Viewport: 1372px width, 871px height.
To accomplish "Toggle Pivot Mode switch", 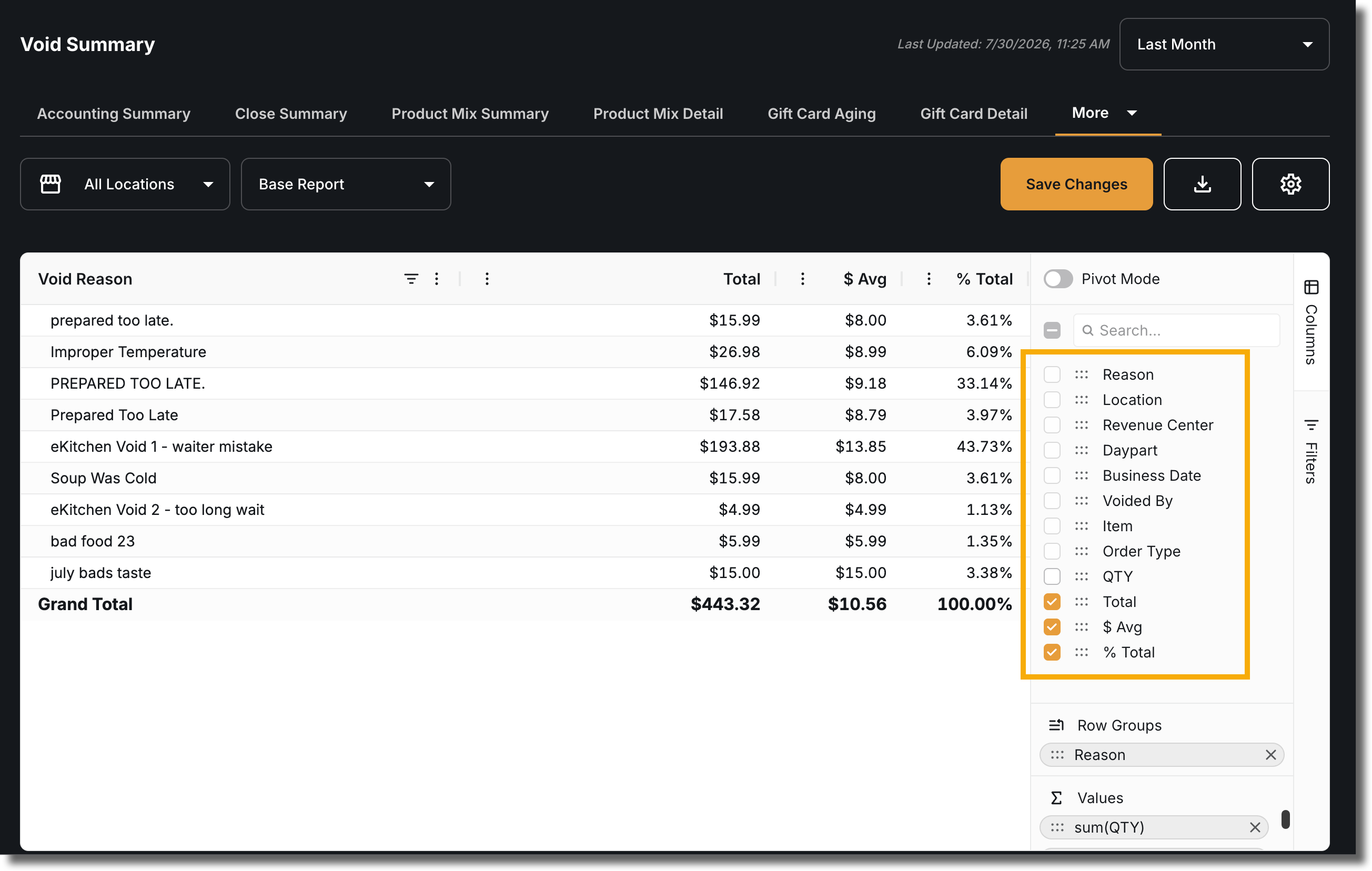I will [1057, 279].
